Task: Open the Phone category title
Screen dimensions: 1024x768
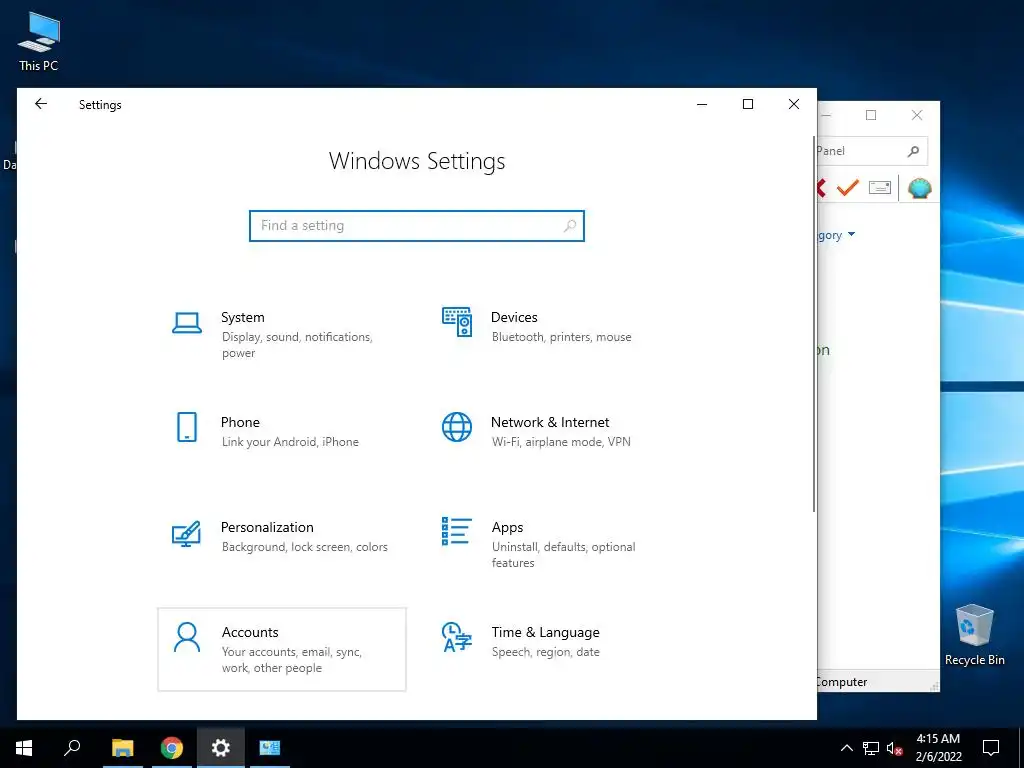Action: point(240,422)
